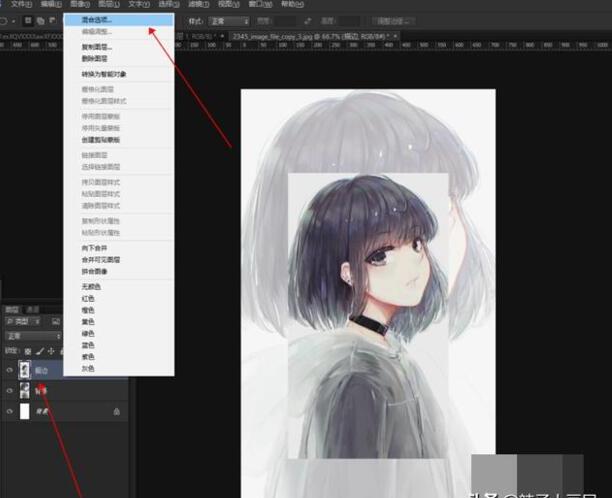The image size is (612, 498).
Task: Open the 窗口 menu in the menu bar
Action: coord(260,4)
